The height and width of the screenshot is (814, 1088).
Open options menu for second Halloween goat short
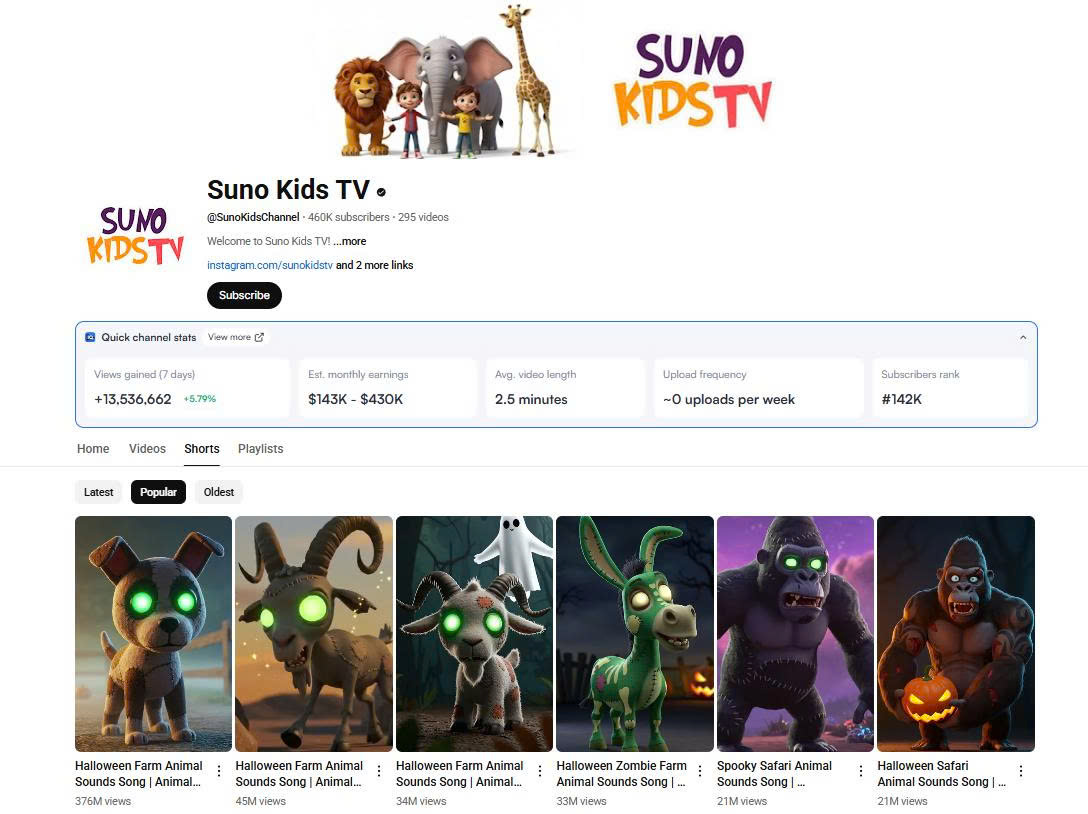(x=379, y=771)
